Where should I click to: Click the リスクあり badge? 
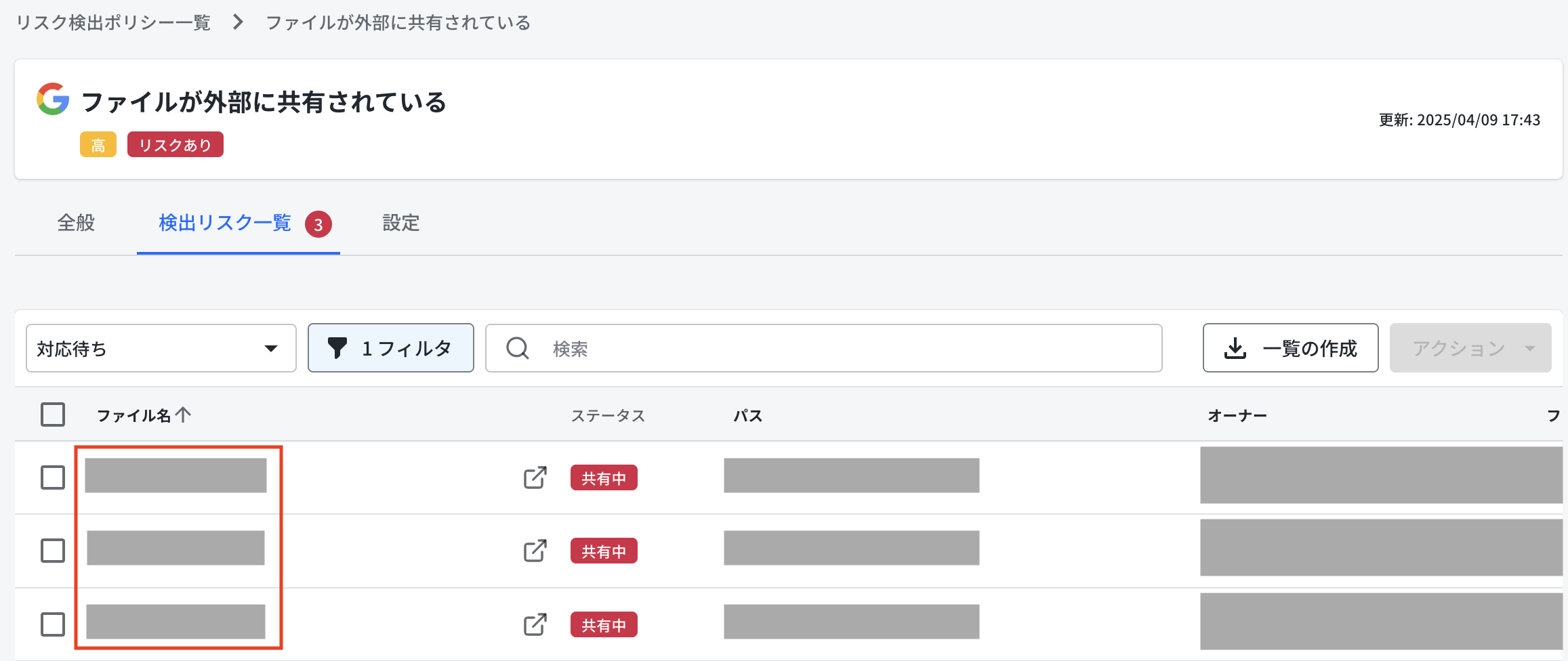(176, 144)
